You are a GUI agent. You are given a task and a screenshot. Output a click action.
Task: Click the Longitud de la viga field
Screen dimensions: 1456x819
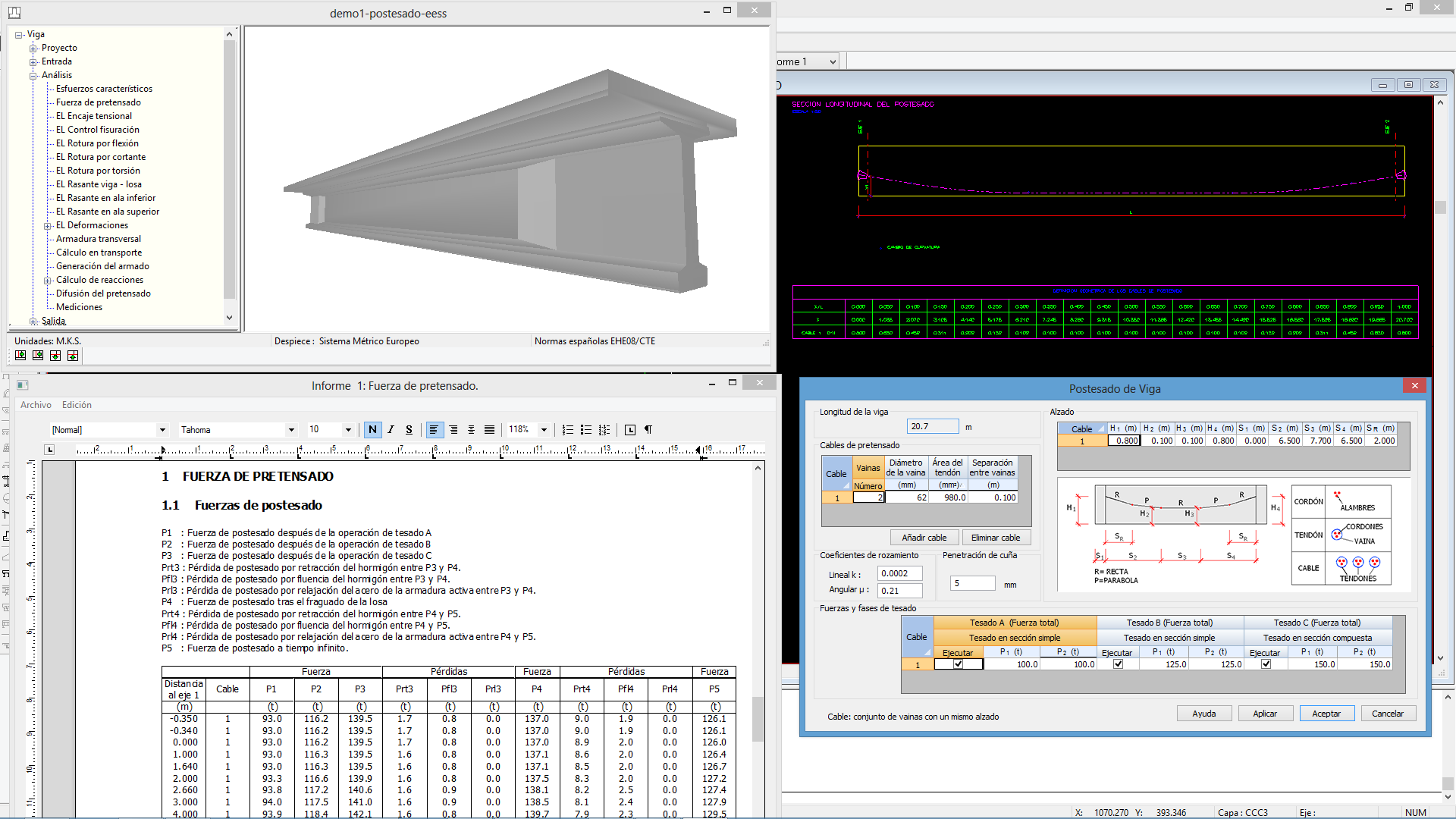(933, 426)
